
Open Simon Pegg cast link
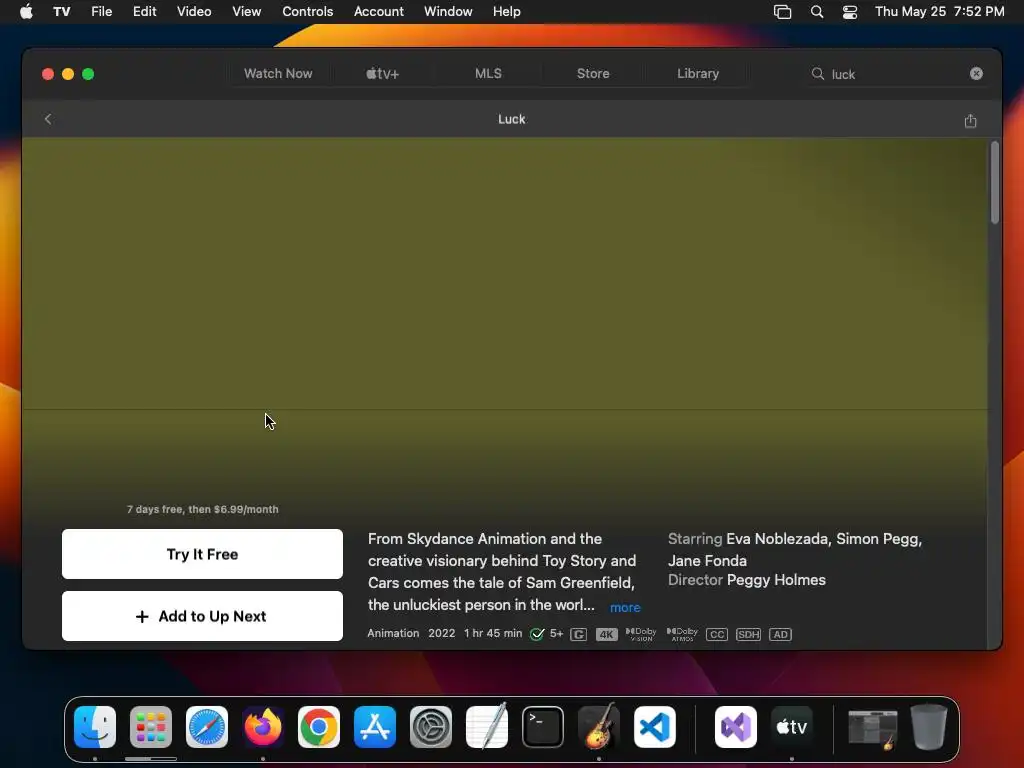point(878,539)
